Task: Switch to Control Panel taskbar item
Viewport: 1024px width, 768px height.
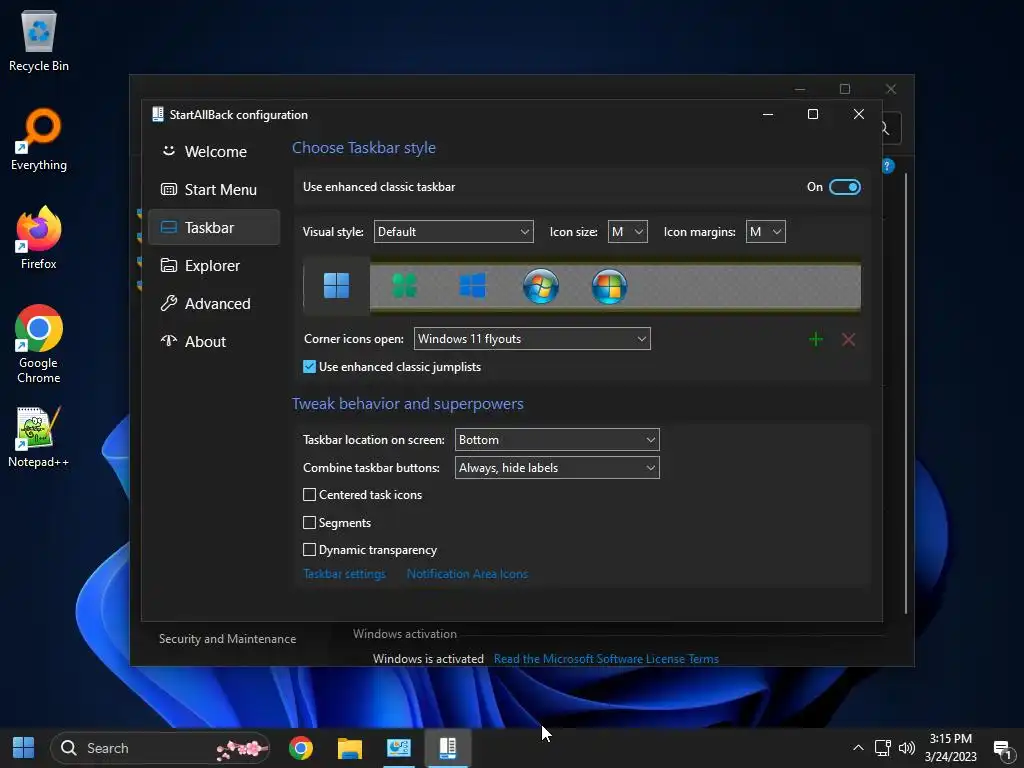Action: pyautogui.click(x=398, y=748)
